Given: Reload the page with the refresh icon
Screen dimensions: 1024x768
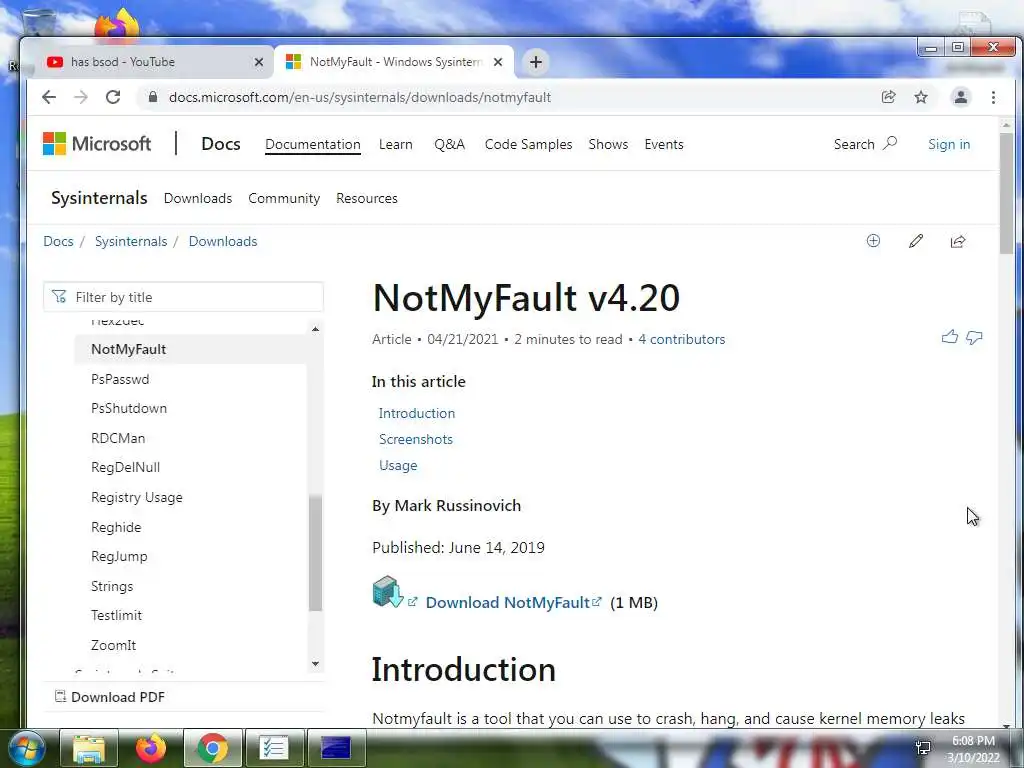Looking at the screenshot, I should (113, 97).
